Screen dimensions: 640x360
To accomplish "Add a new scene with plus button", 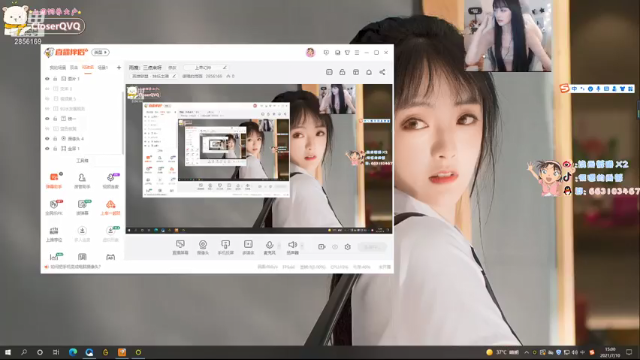I will [x=119, y=67].
